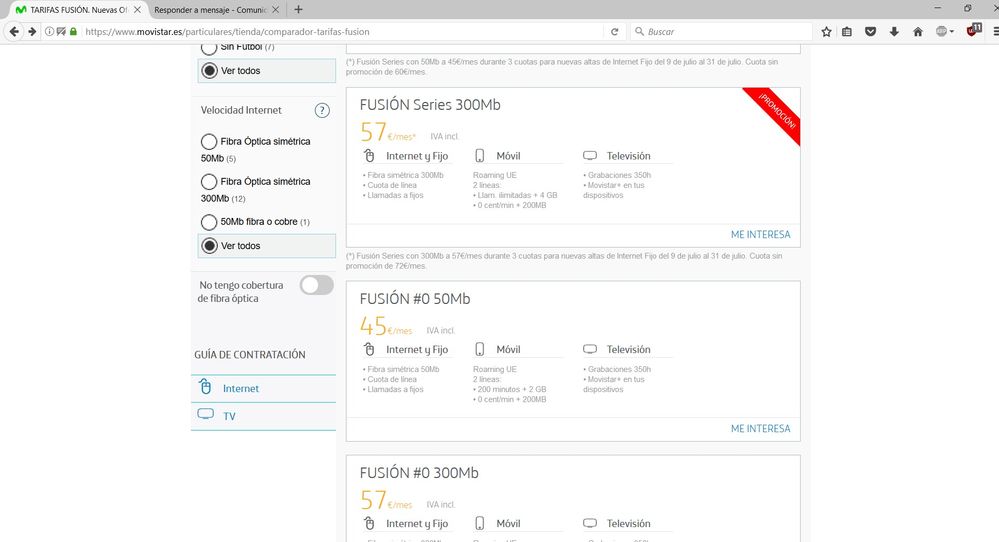Viewport: 999px width, 542px height.
Task: Open the TV guide in Guía de Contratación
Action: coord(229,415)
